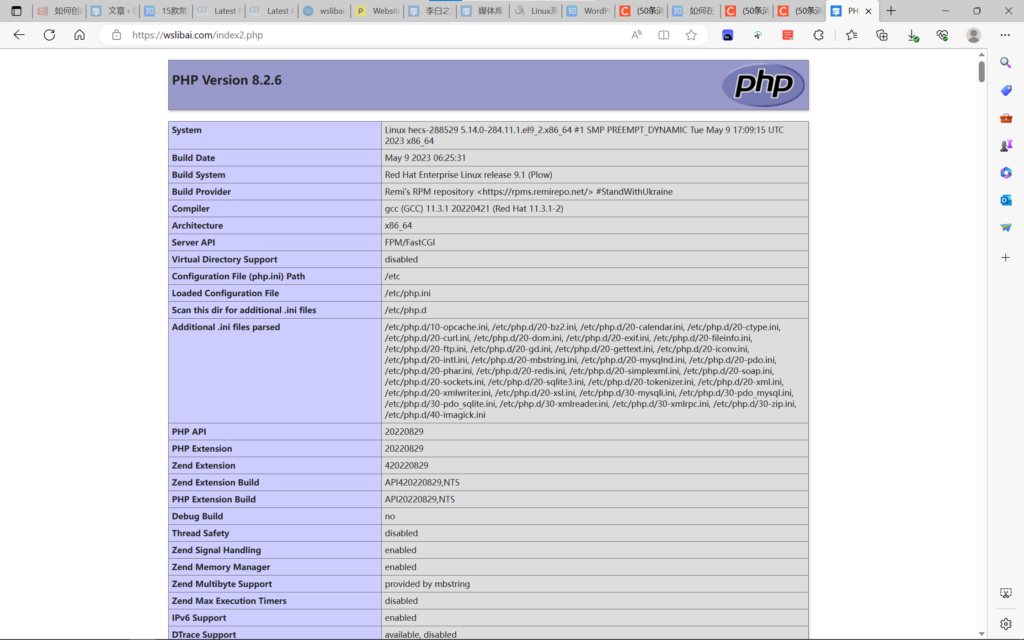
Task: Click the plus to customize sidebar
Action: click(1006, 257)
